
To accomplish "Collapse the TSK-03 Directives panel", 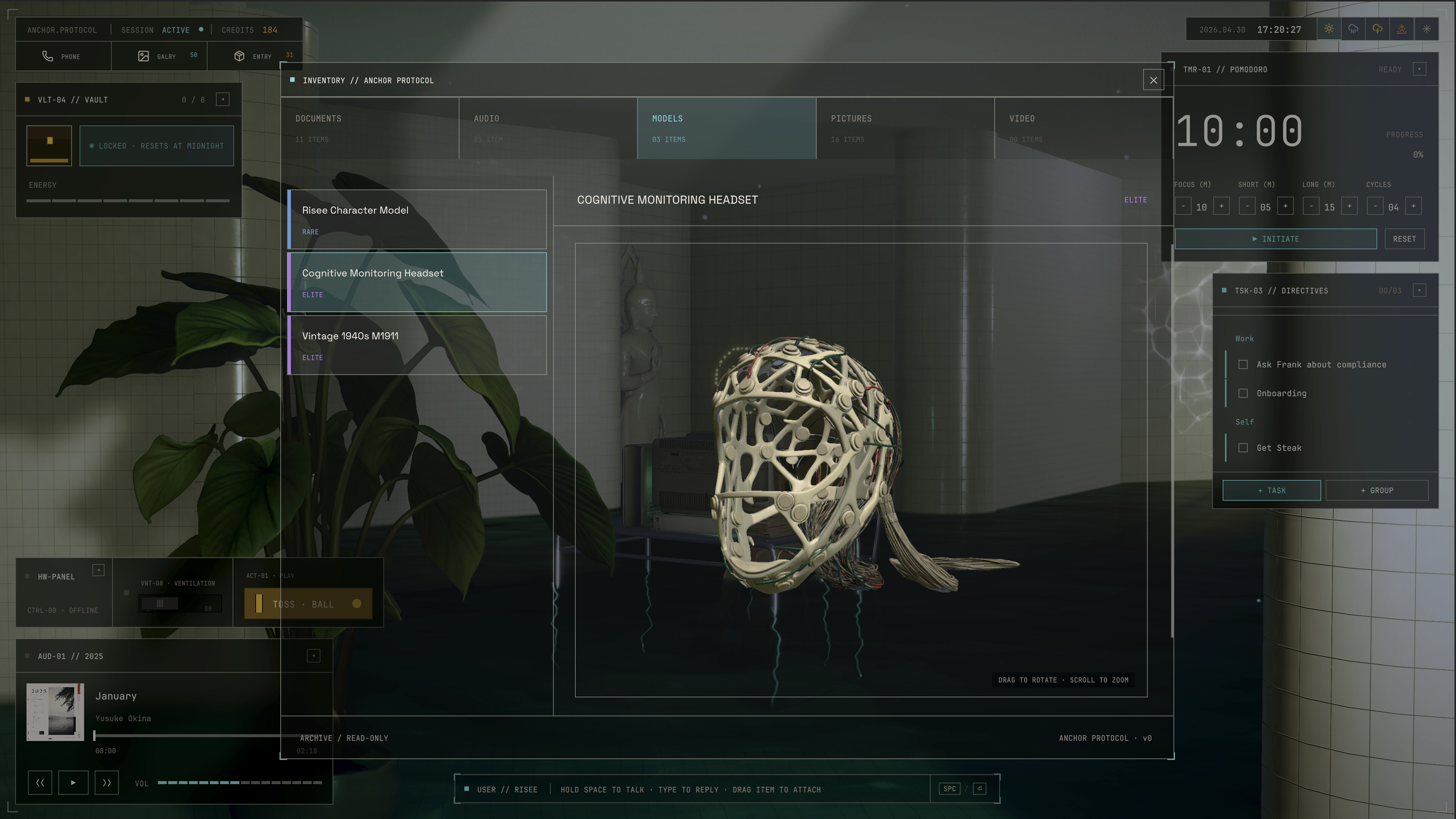I will coord(1419,291).
